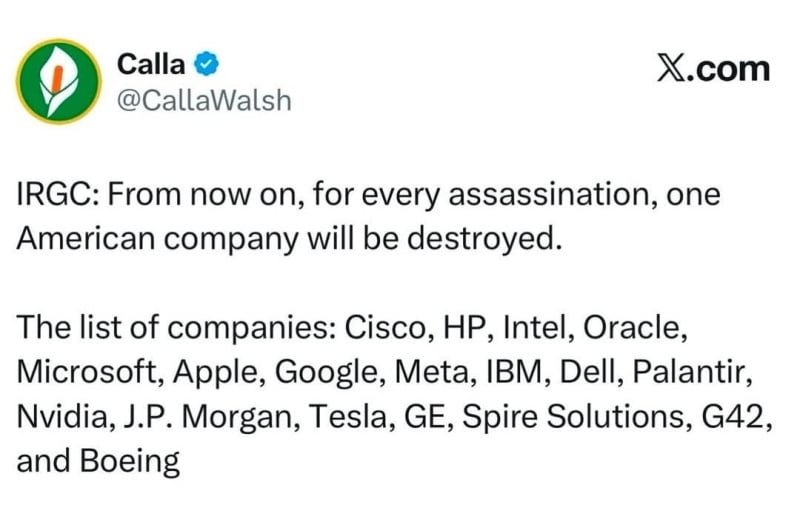The image size is (800, 531).
Task: Click the blue verified checkmark badge
Action: click(x=207, y=64)
